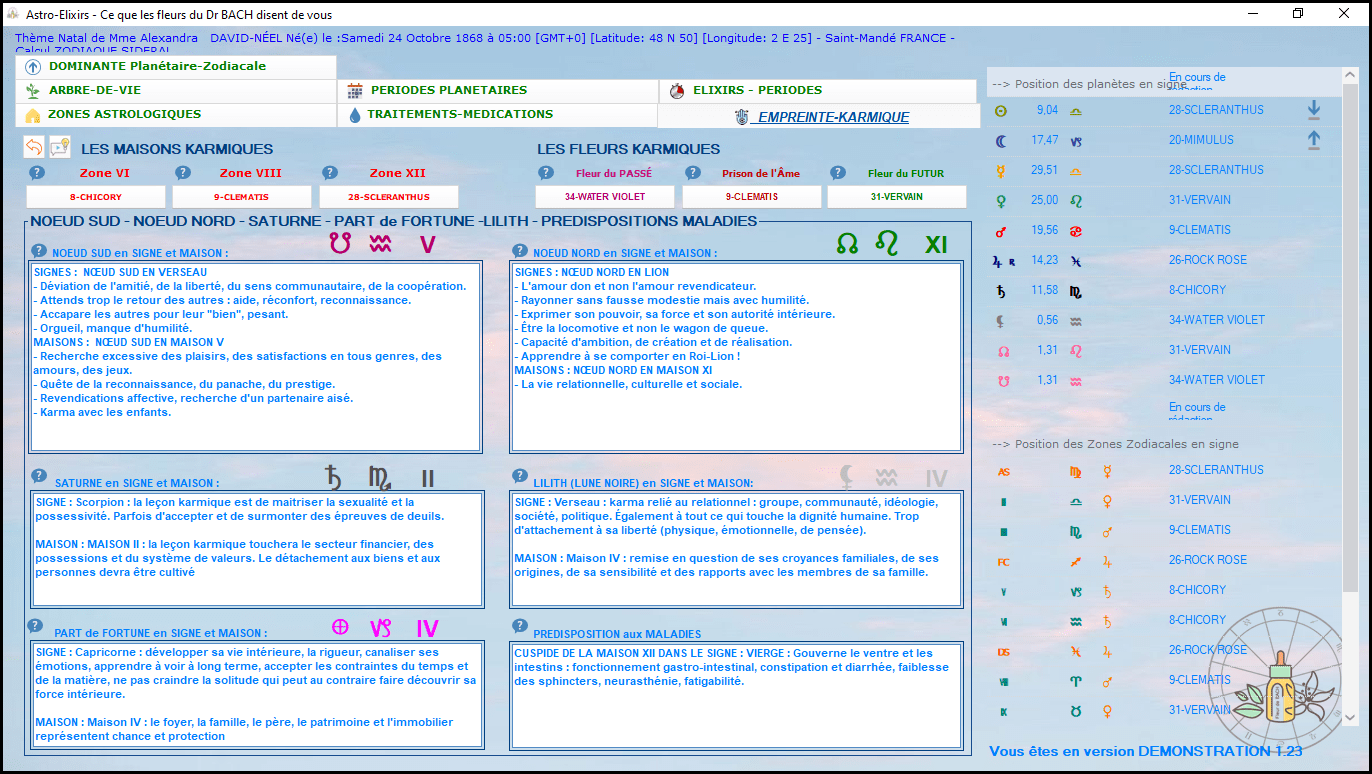Click the NOEUD NORD description text box
Image resolution: width=1372 pixels, height=774 pixels.
point(736,357)
